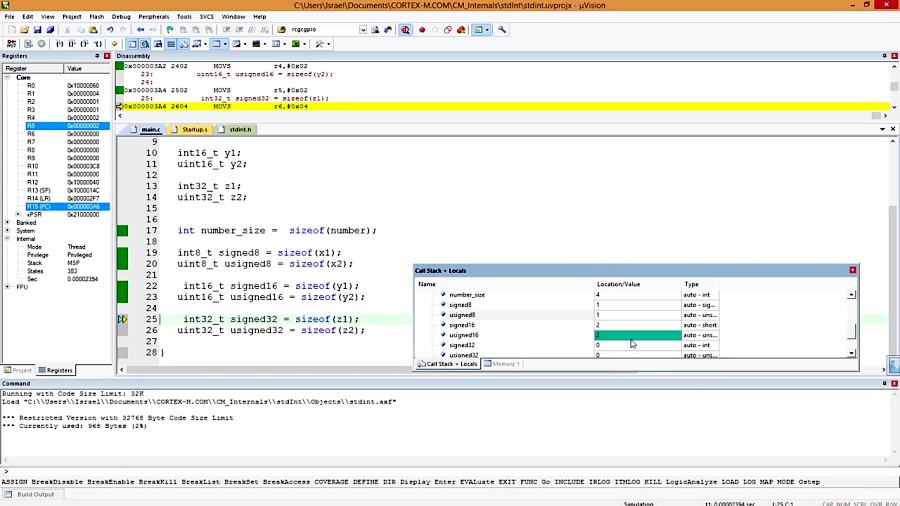Click the Insert Breakpoint red dot icon
Screen dimensions: 900x506
click(422, 30)
